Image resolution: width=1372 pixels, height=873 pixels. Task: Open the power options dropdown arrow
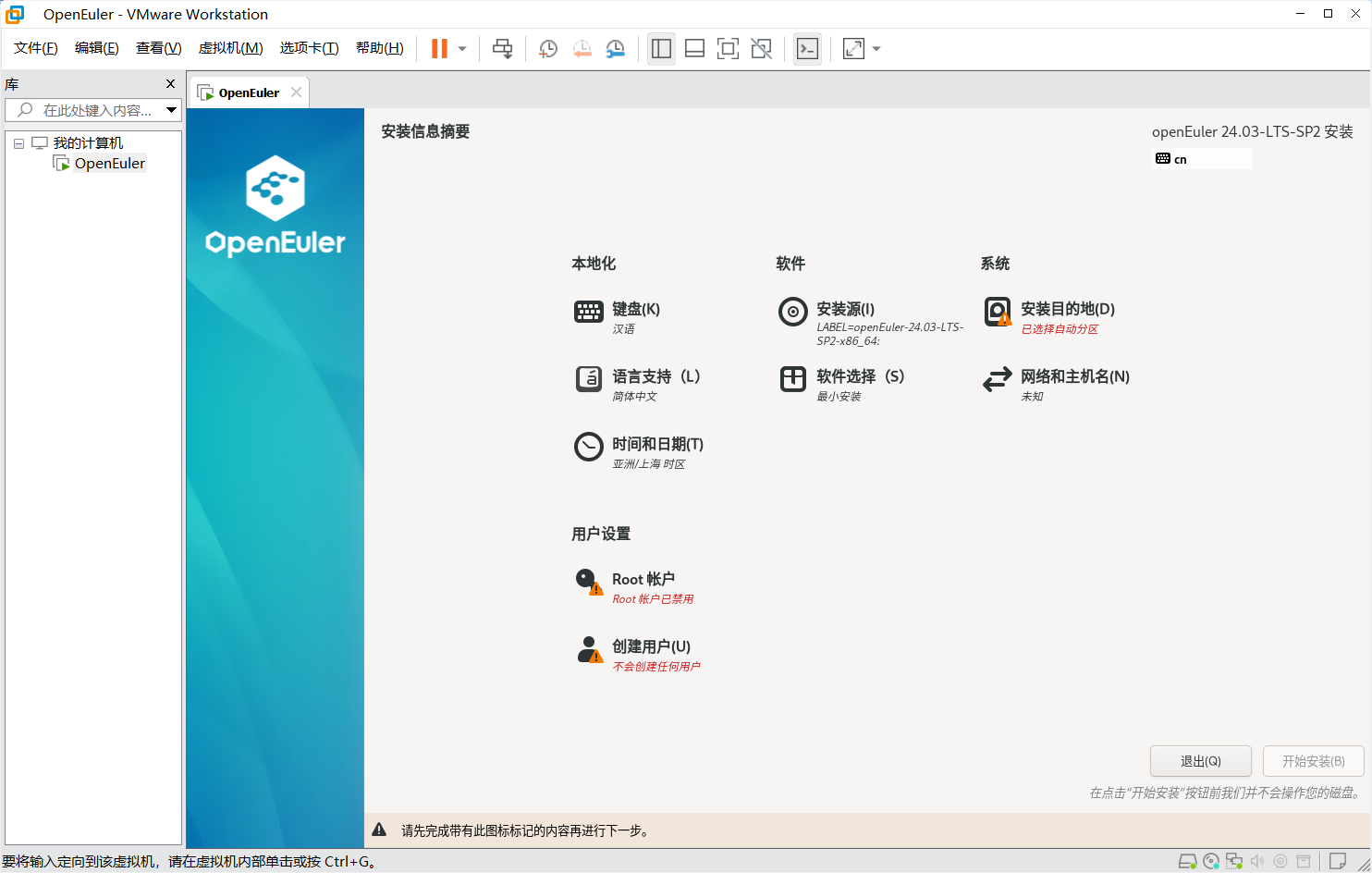462,49
